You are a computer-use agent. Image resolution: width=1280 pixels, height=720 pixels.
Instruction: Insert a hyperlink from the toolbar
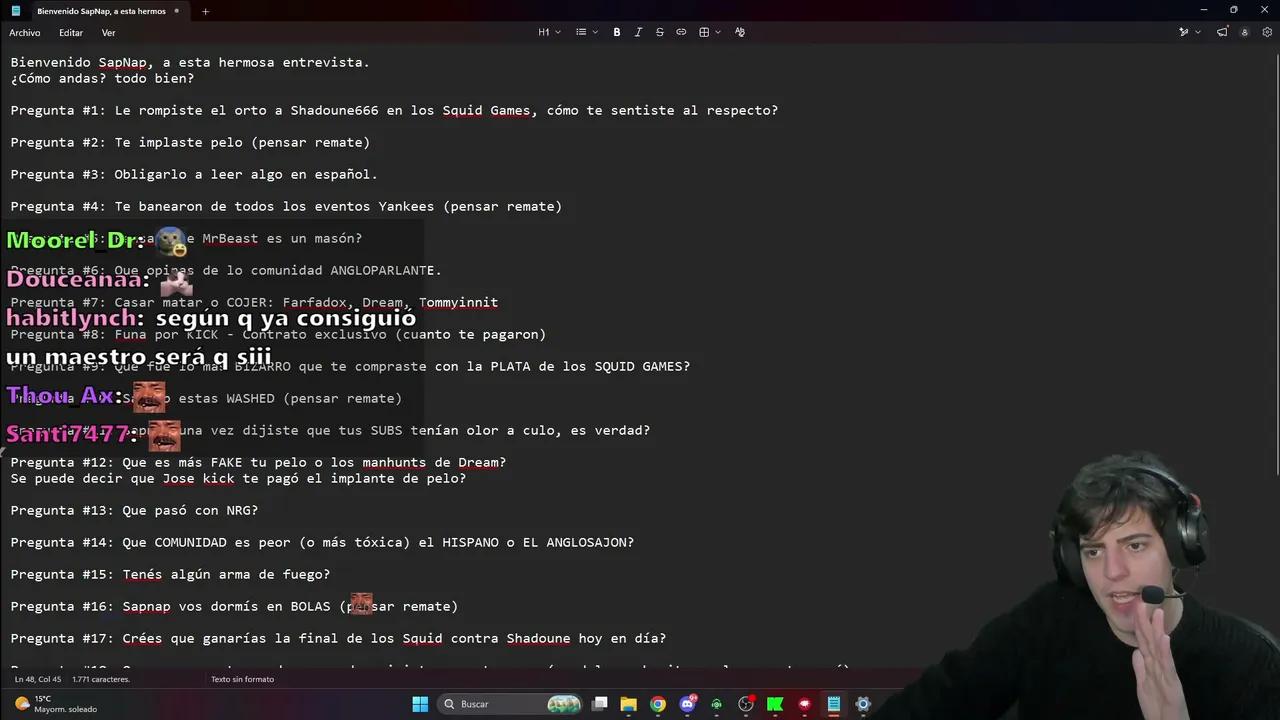pos(681,32)
